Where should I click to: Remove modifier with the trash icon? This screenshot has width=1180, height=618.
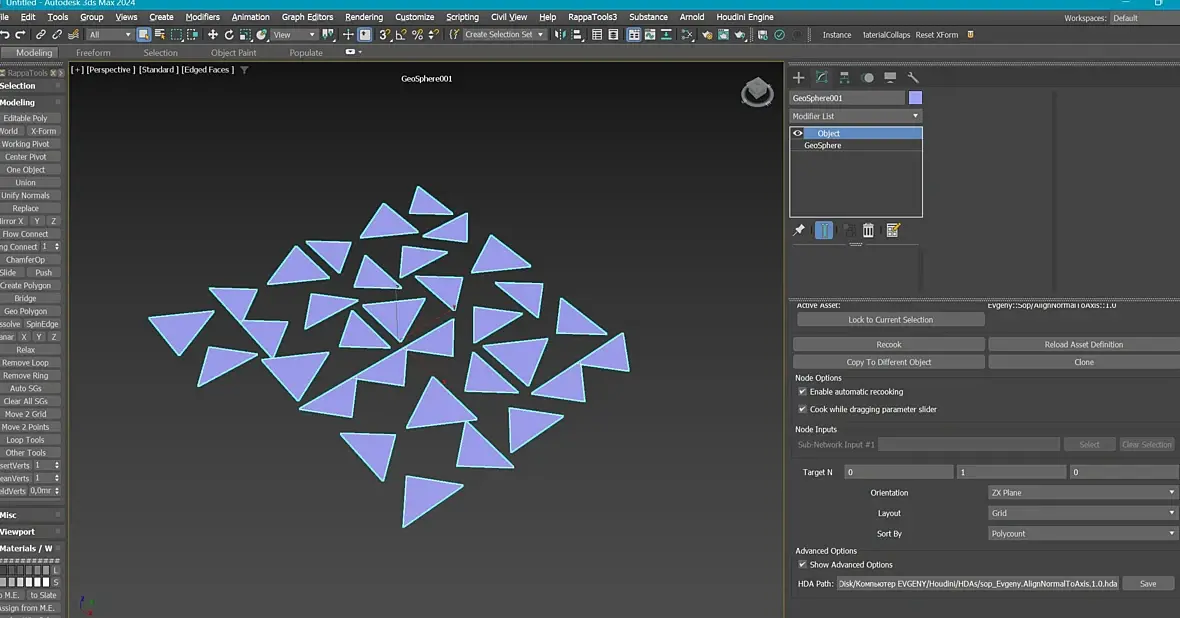[868, 231]
